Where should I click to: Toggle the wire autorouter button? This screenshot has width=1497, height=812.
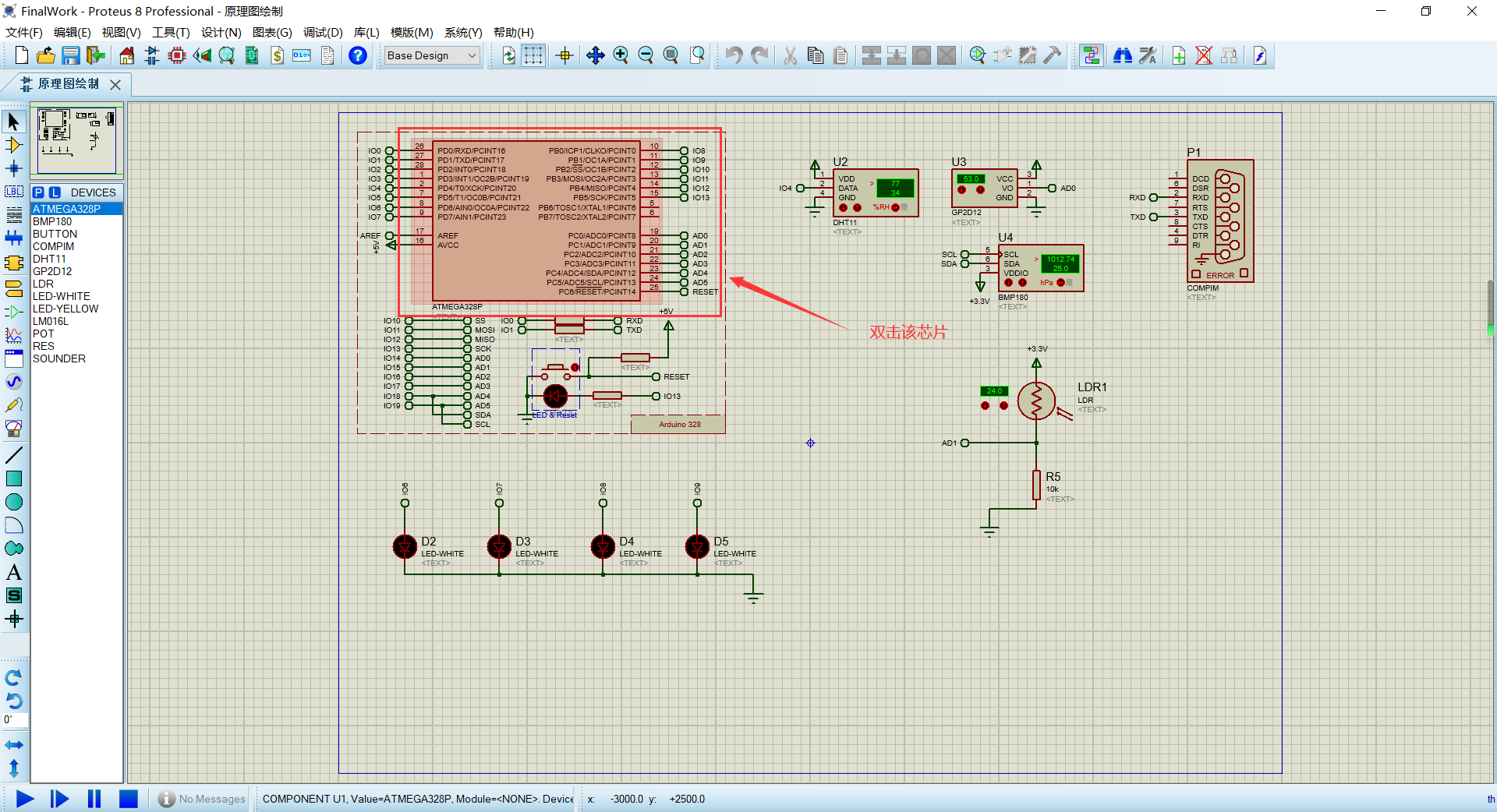coord(1092,55)
